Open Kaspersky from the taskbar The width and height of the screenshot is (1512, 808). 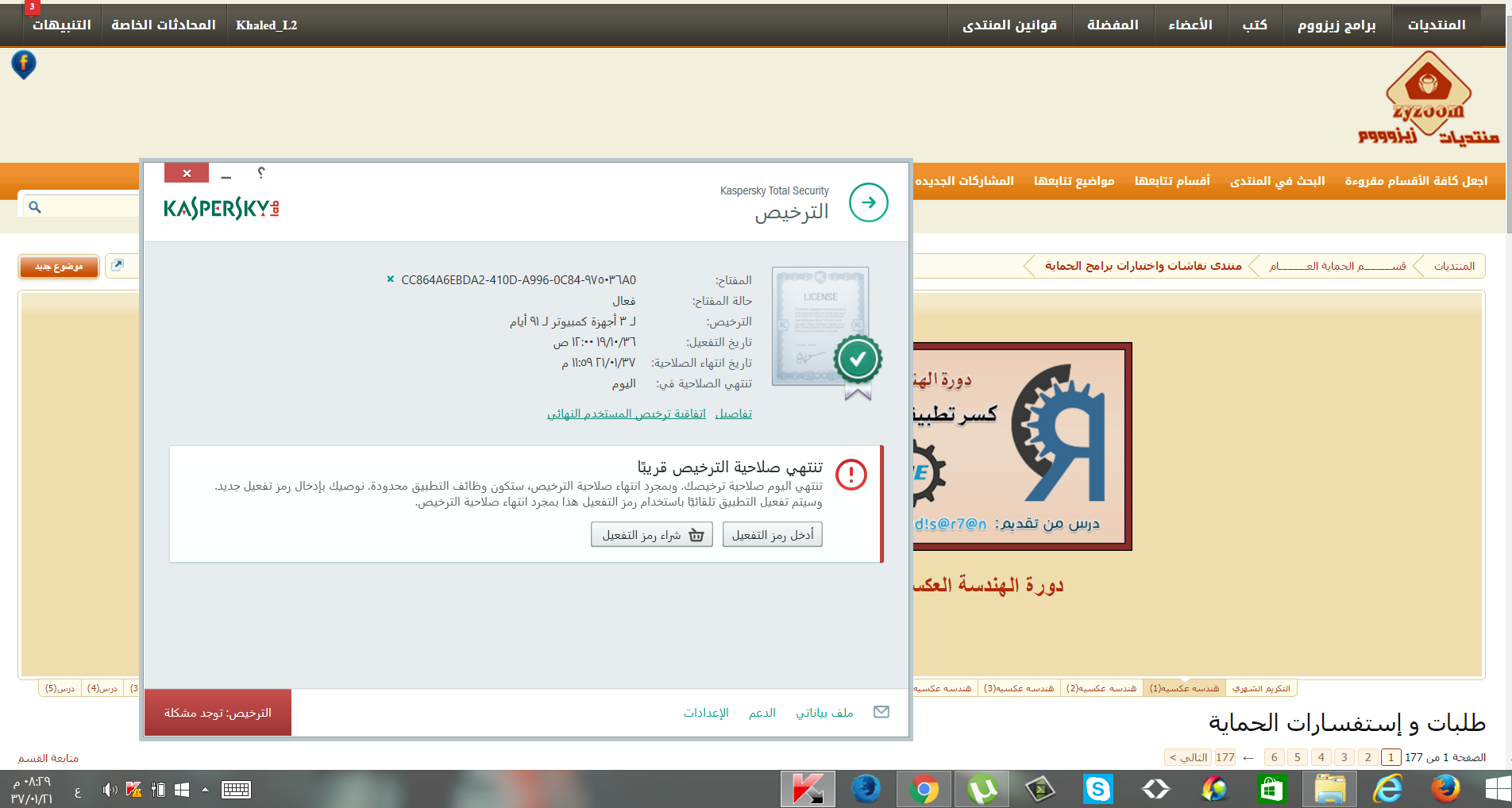pos(808,789)
